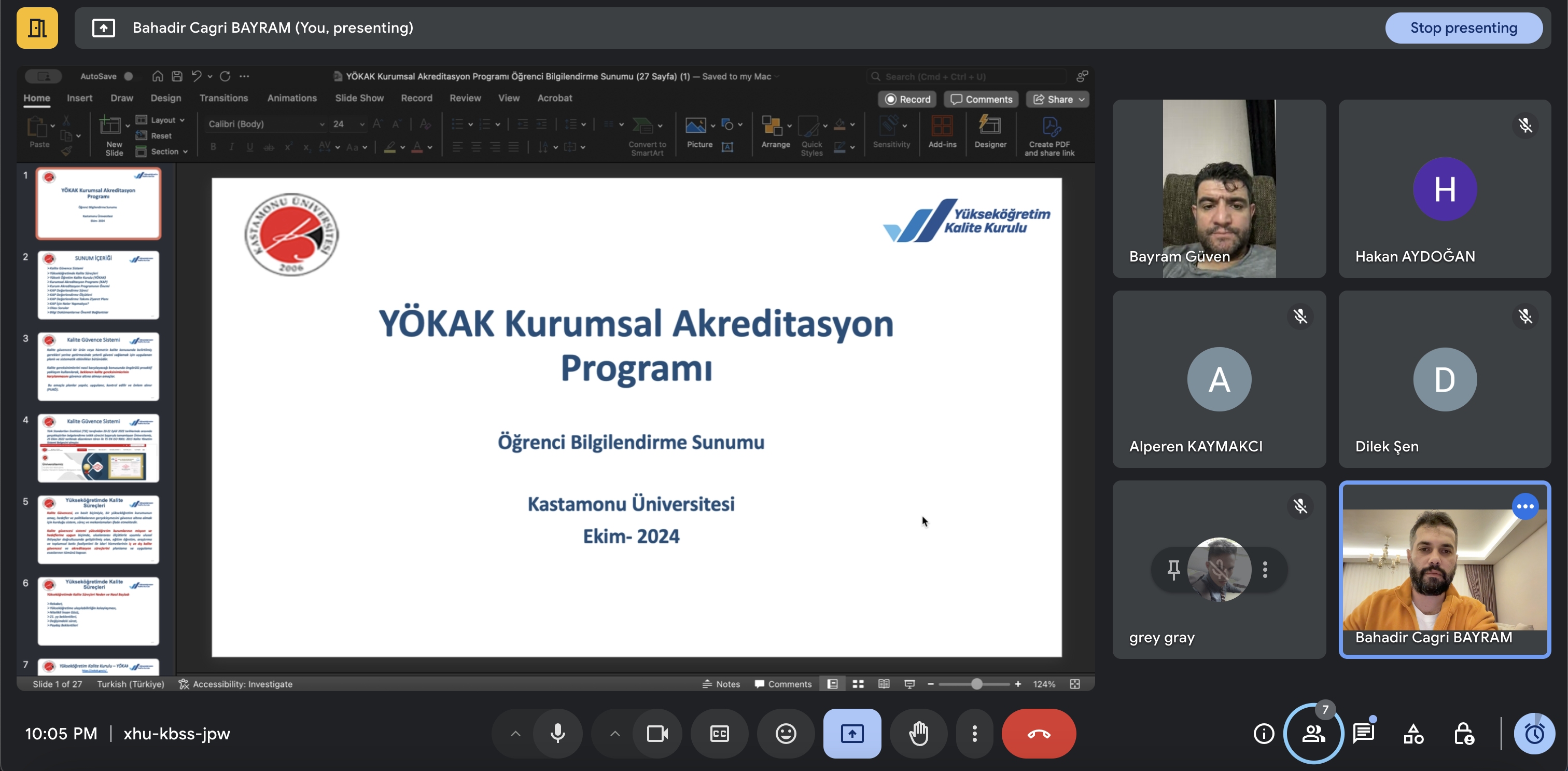Raise your hand
The image size is (1568, 771).
pos(918,733)
